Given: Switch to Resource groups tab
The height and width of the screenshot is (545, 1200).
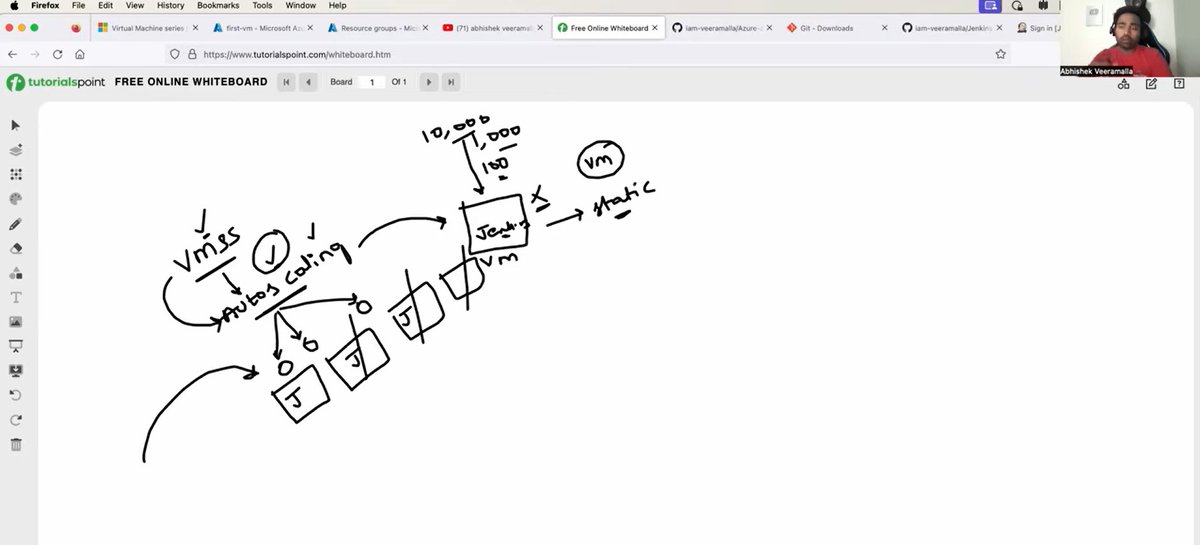Looking at the screenshot, I should (376, 28).
